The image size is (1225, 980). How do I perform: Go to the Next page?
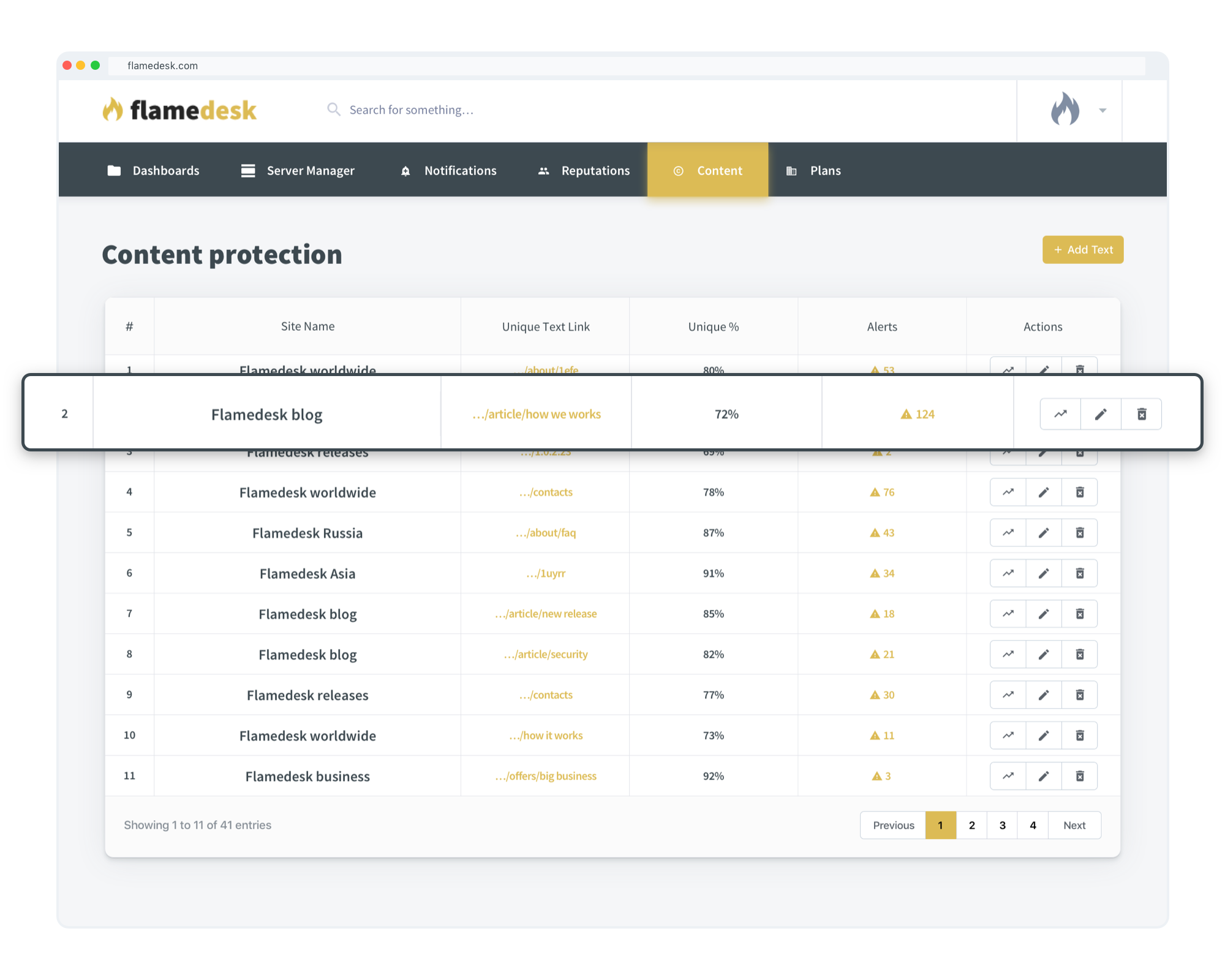[1074, 825]
